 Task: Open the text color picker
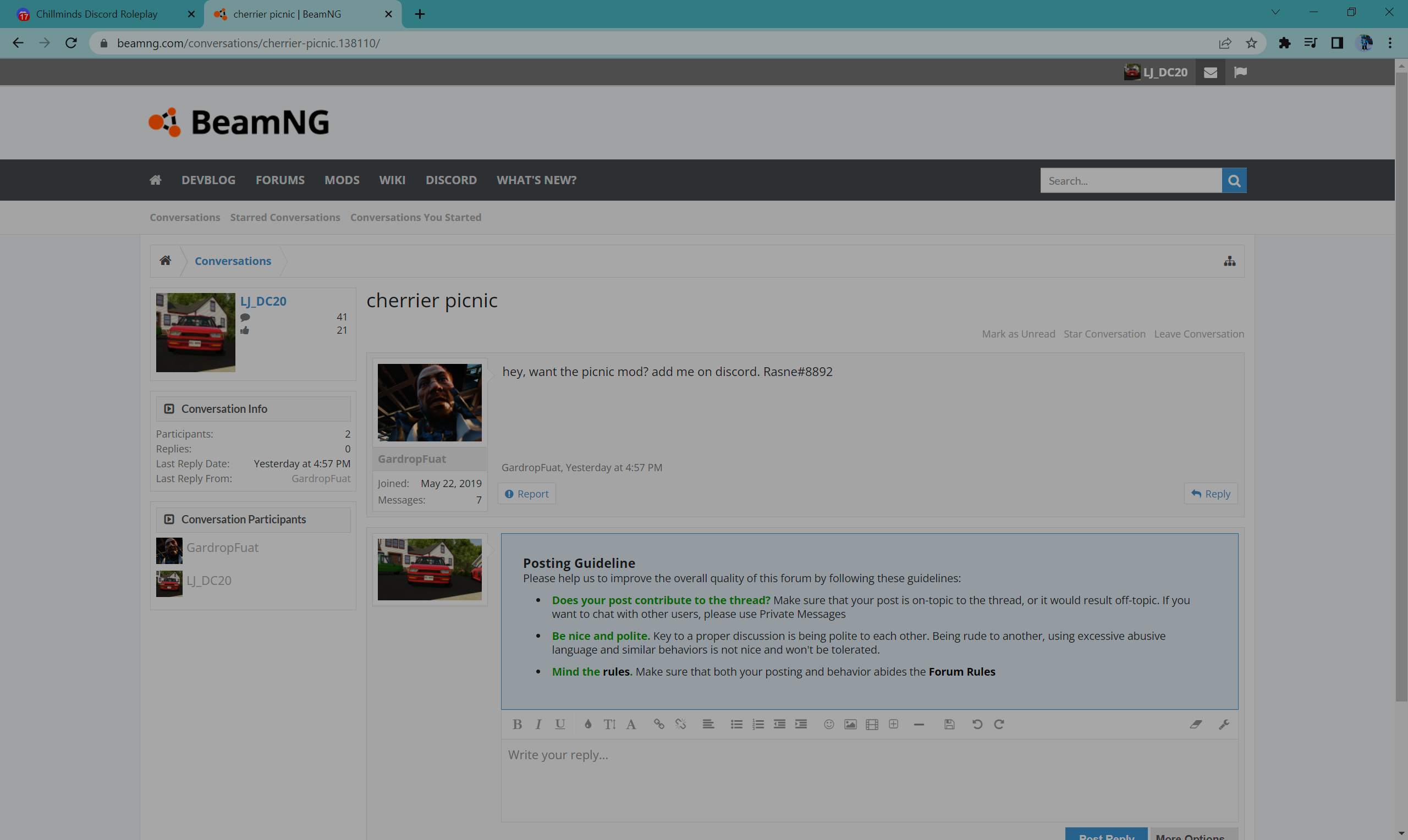pos(587,724)
